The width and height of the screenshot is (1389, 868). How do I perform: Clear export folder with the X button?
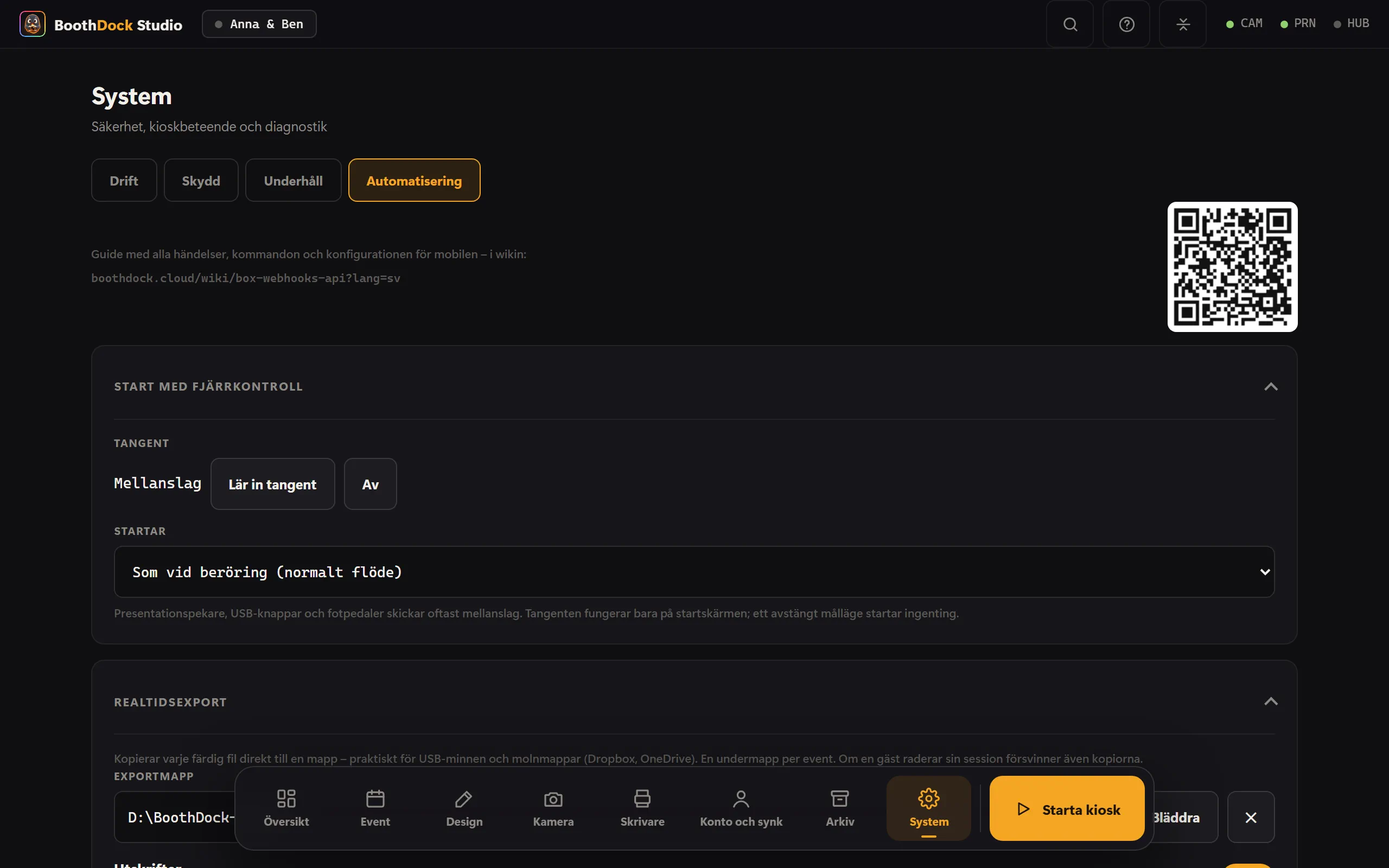click(x=1251, y=817)
